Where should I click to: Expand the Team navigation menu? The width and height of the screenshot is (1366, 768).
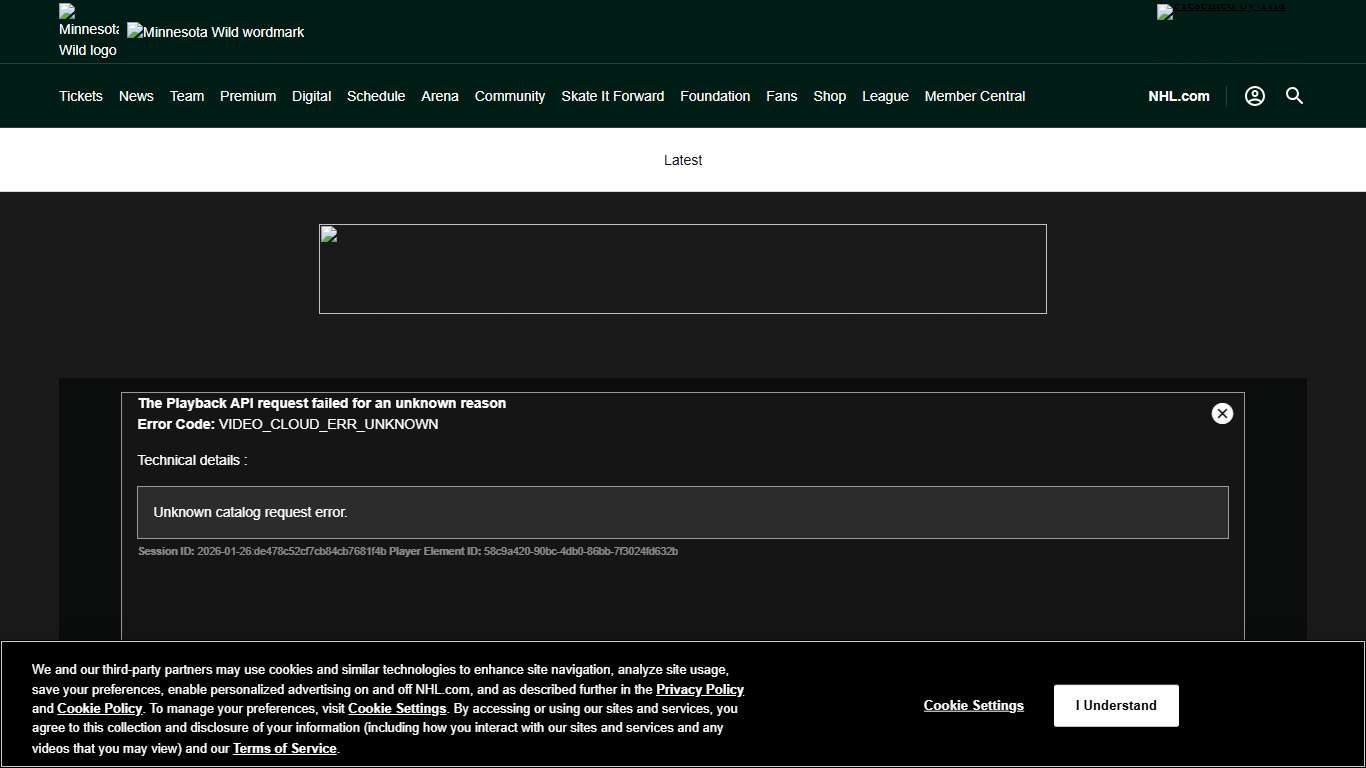[187, 96]
